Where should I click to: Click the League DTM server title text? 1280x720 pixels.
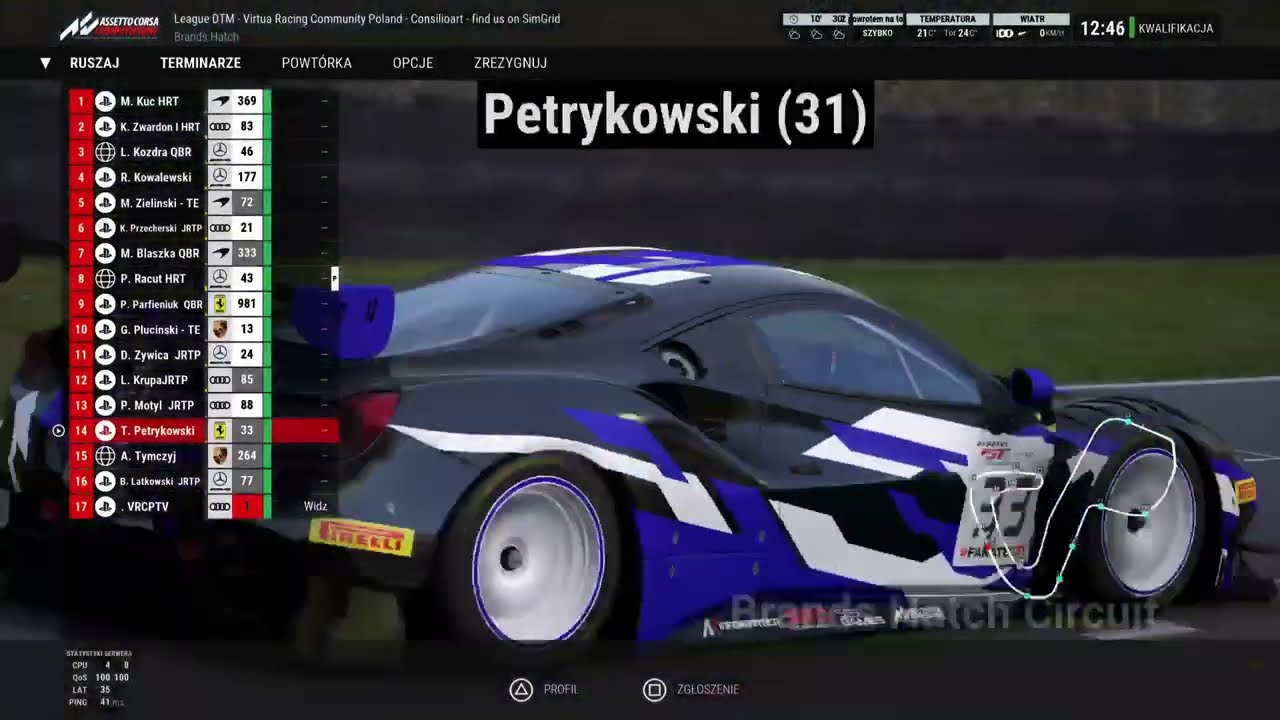click(x=367, y=19)
